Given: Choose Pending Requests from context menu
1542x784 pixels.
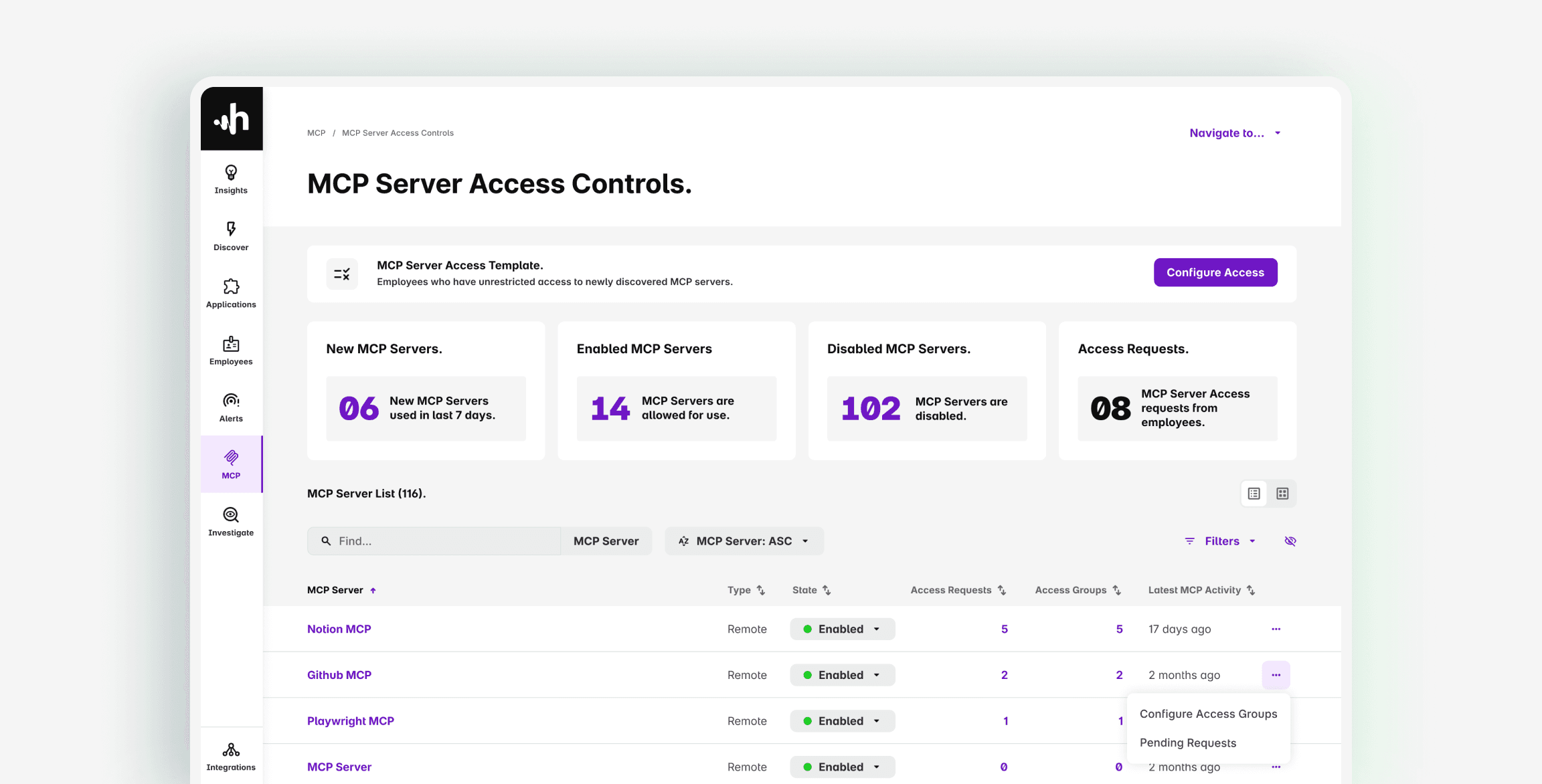Looking at the screenshot, I should click(1187, 743).
